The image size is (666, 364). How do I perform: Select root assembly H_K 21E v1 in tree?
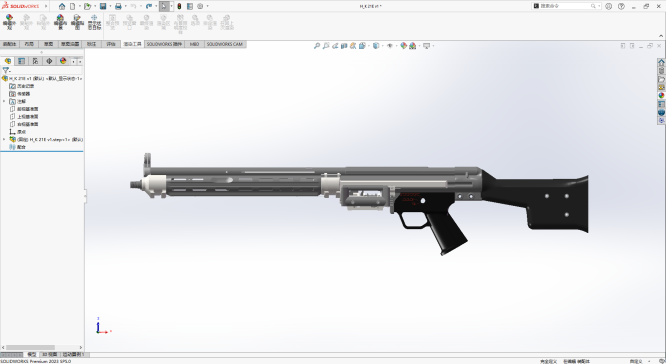click(x=42, y=79)
